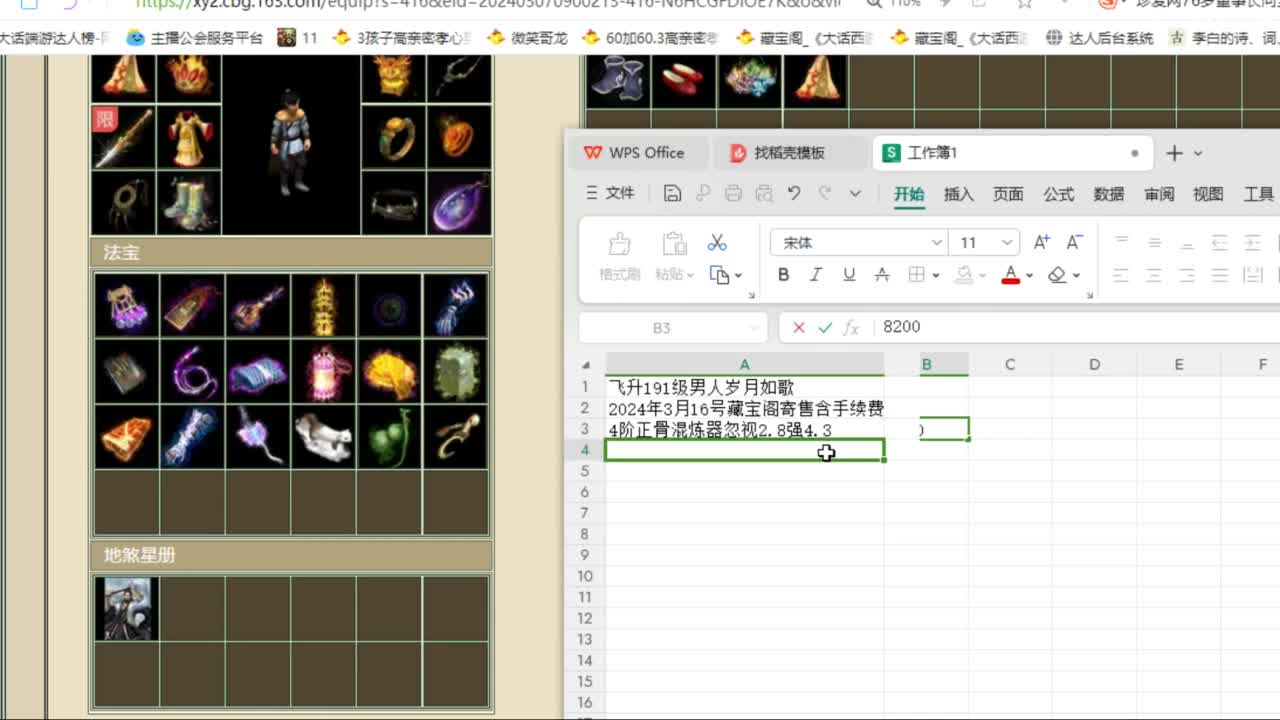
Task: Increase font size with A+ icon
Action: (x=1042, y=243)
